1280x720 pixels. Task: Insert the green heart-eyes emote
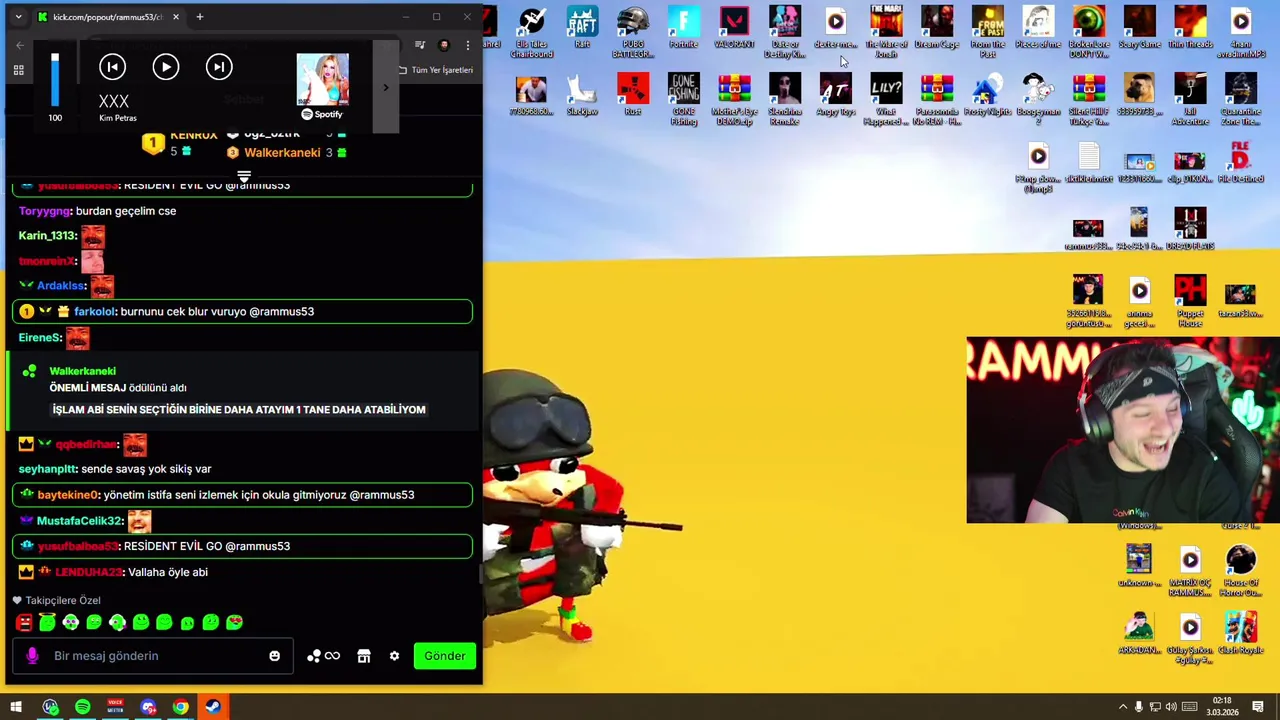pos(234,622)
